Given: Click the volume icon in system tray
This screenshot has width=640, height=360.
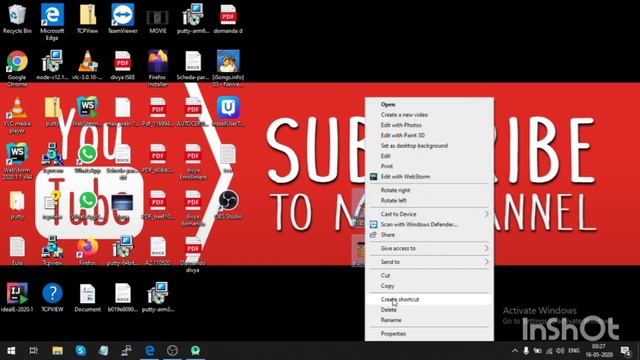Looking at the screenshot, I should (560, 351).
